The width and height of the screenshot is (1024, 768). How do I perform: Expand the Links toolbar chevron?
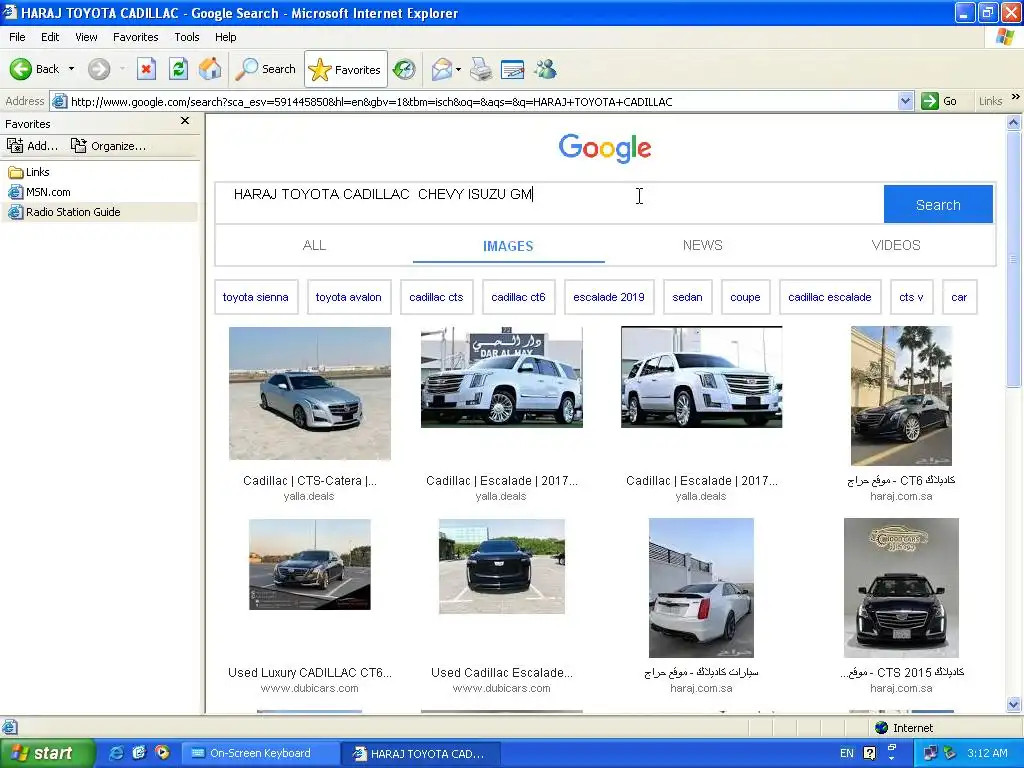click(x=1016, y=97)
